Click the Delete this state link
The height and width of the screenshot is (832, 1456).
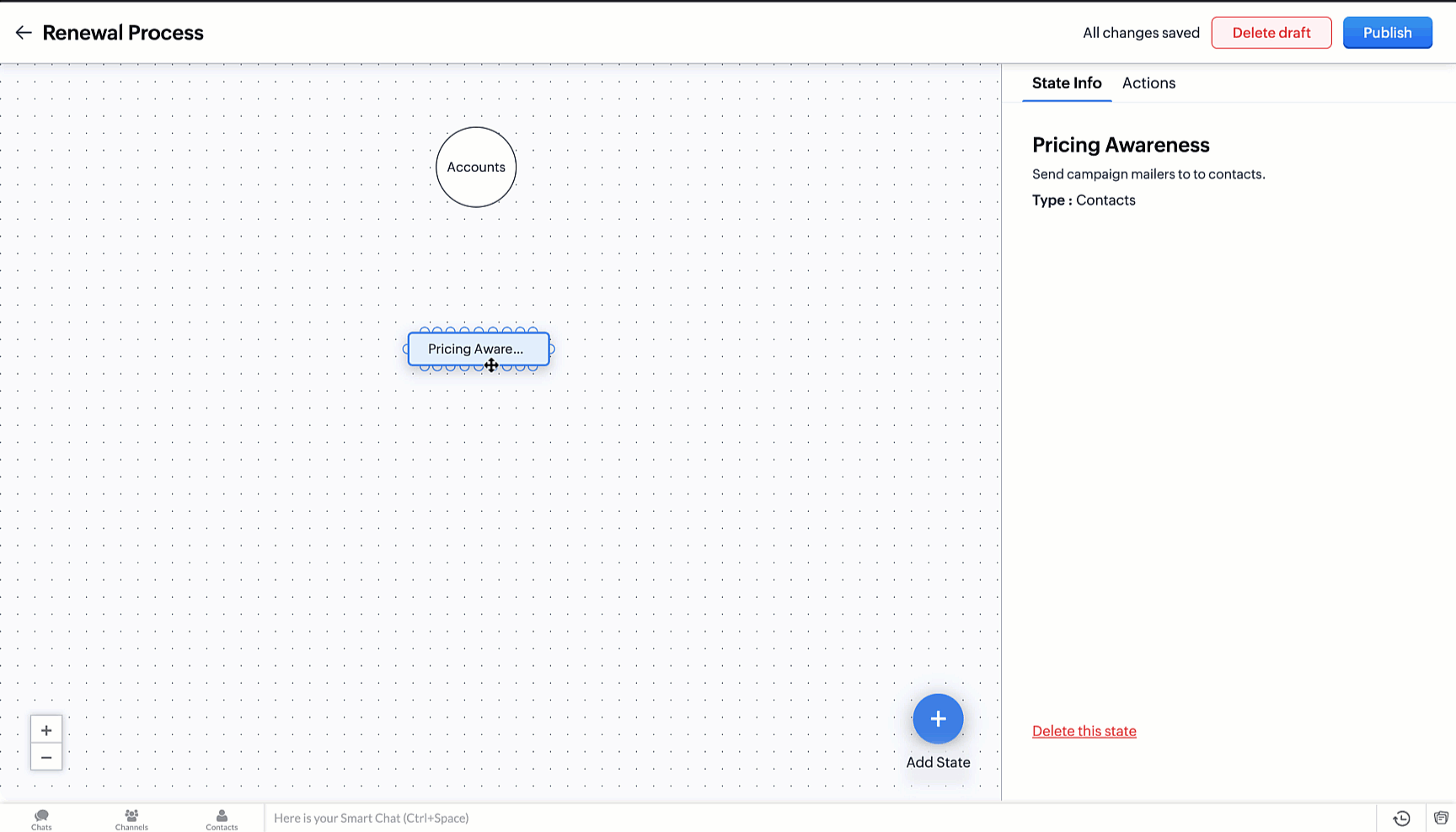coord(1084,731)
